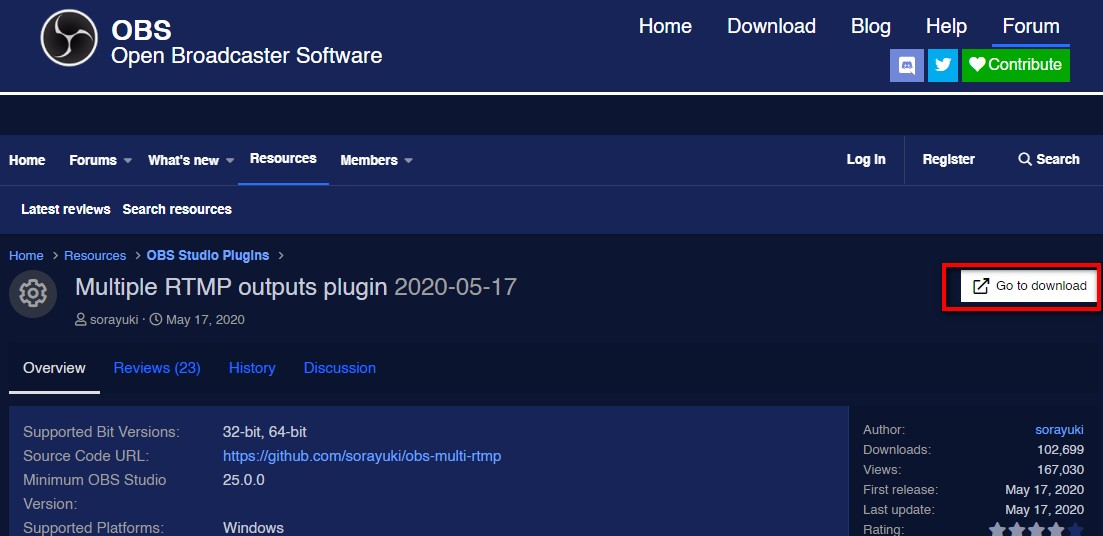This screenshot has height=536, width=1103.
Task: Click the sorayuki author link in the sidebar
Action: 1059,430
